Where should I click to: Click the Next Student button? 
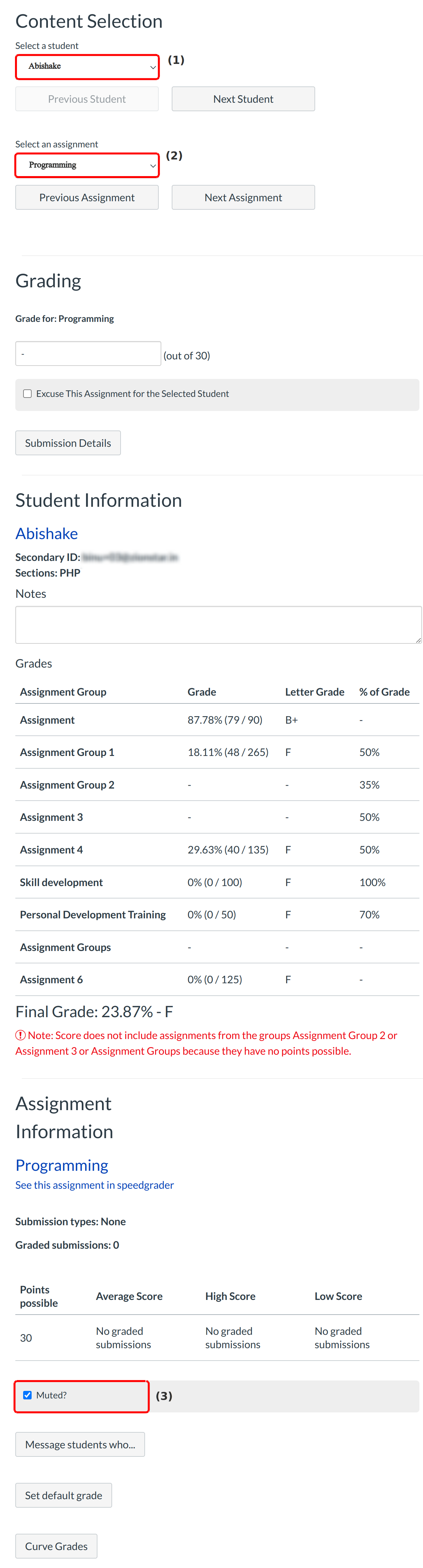click(x=243, y=99)
